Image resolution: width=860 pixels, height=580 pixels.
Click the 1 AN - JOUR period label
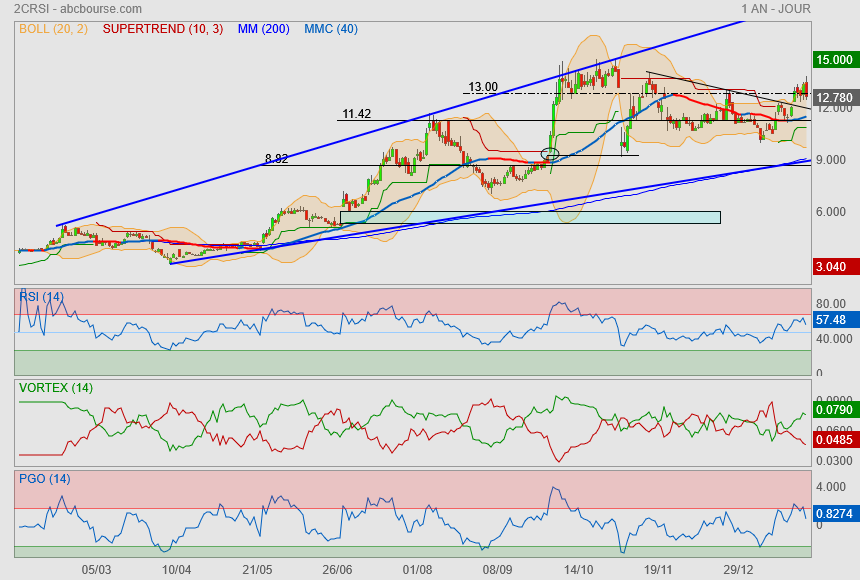click(776, 9)
